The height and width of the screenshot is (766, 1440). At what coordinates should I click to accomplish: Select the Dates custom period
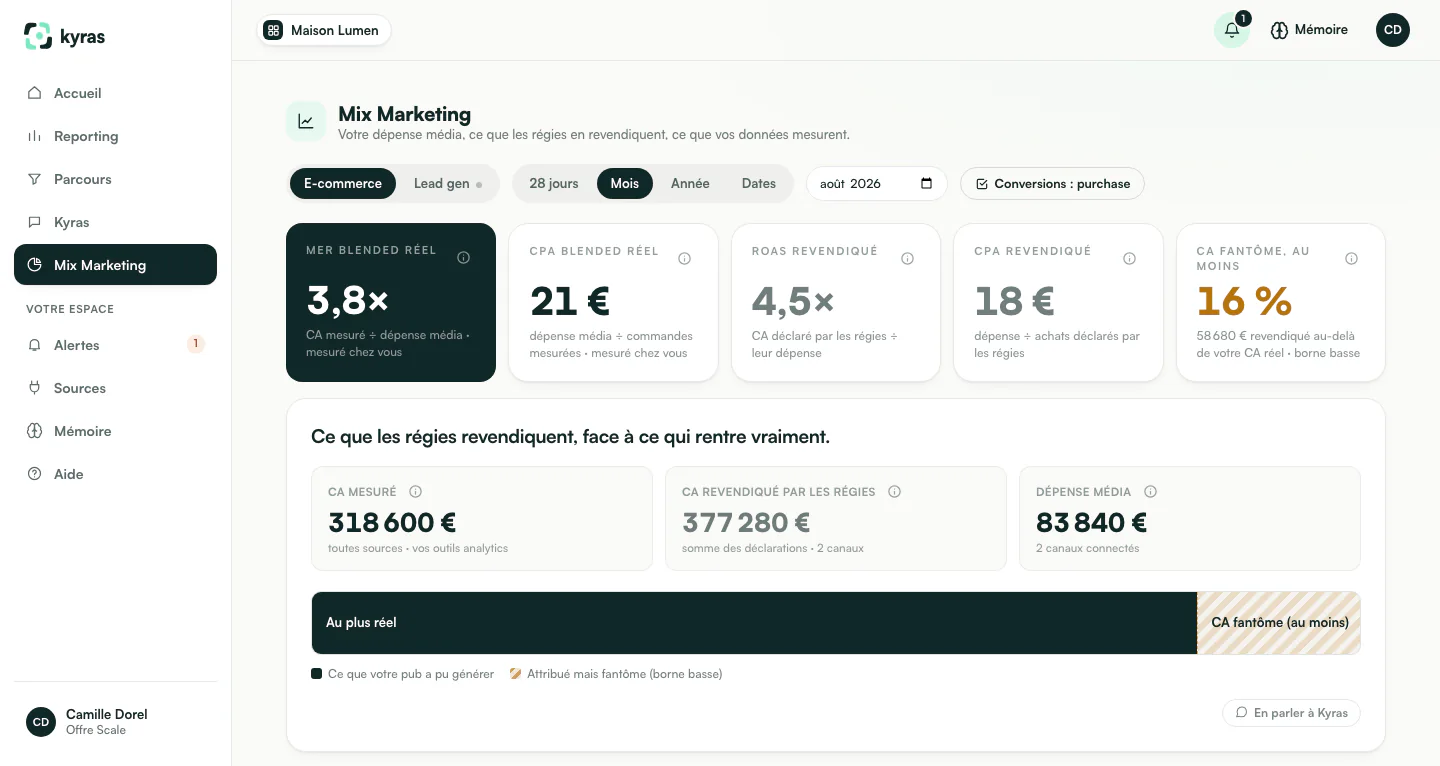[x=759, y=184]
